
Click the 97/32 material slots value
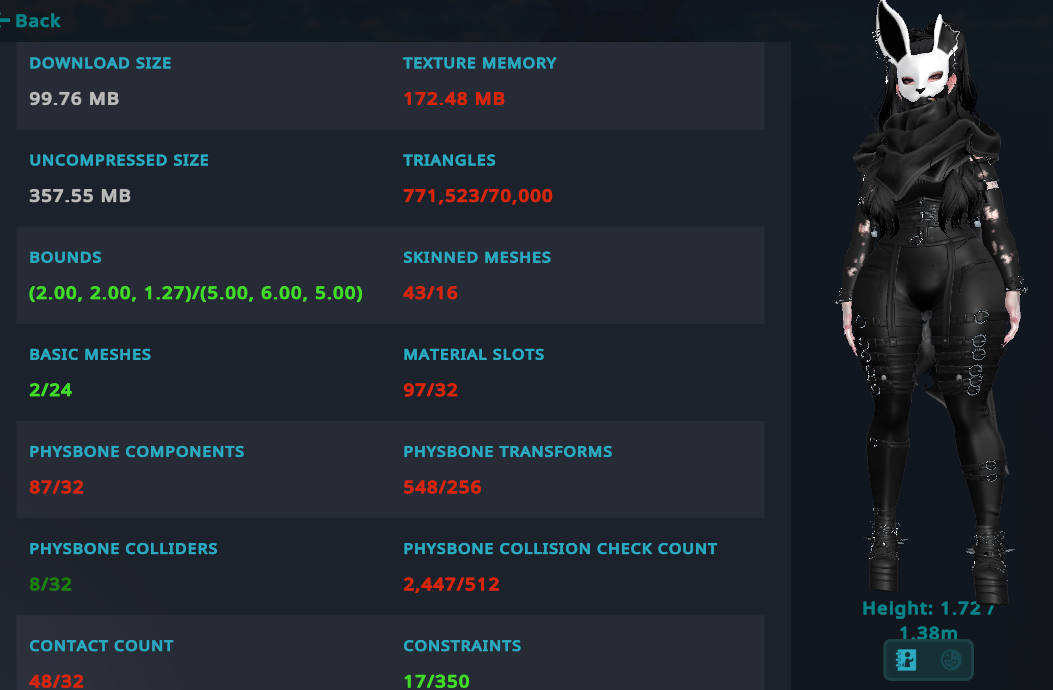click(430, 390)
